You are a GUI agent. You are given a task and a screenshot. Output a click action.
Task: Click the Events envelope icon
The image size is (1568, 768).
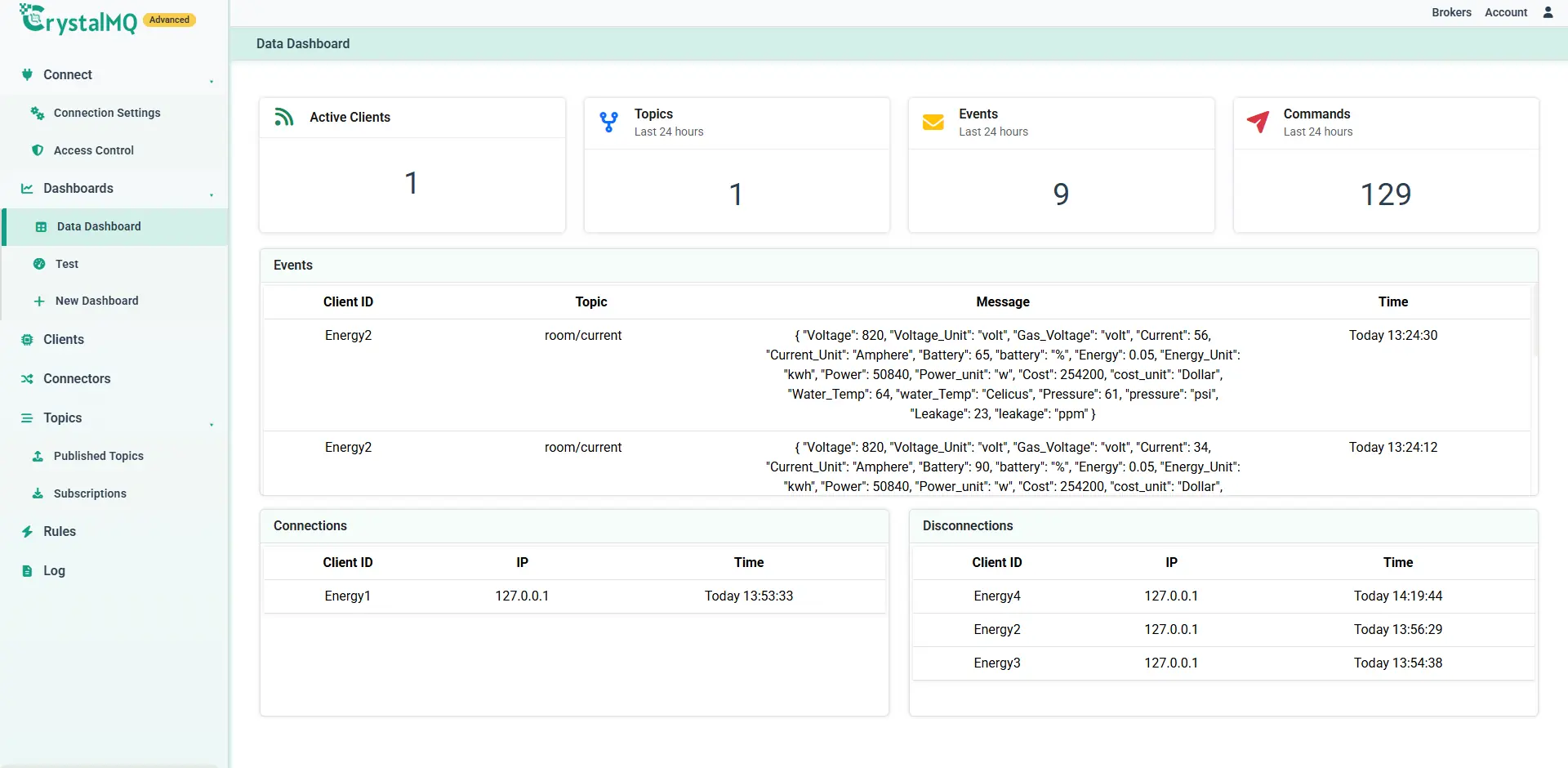[x=933, y=122]
